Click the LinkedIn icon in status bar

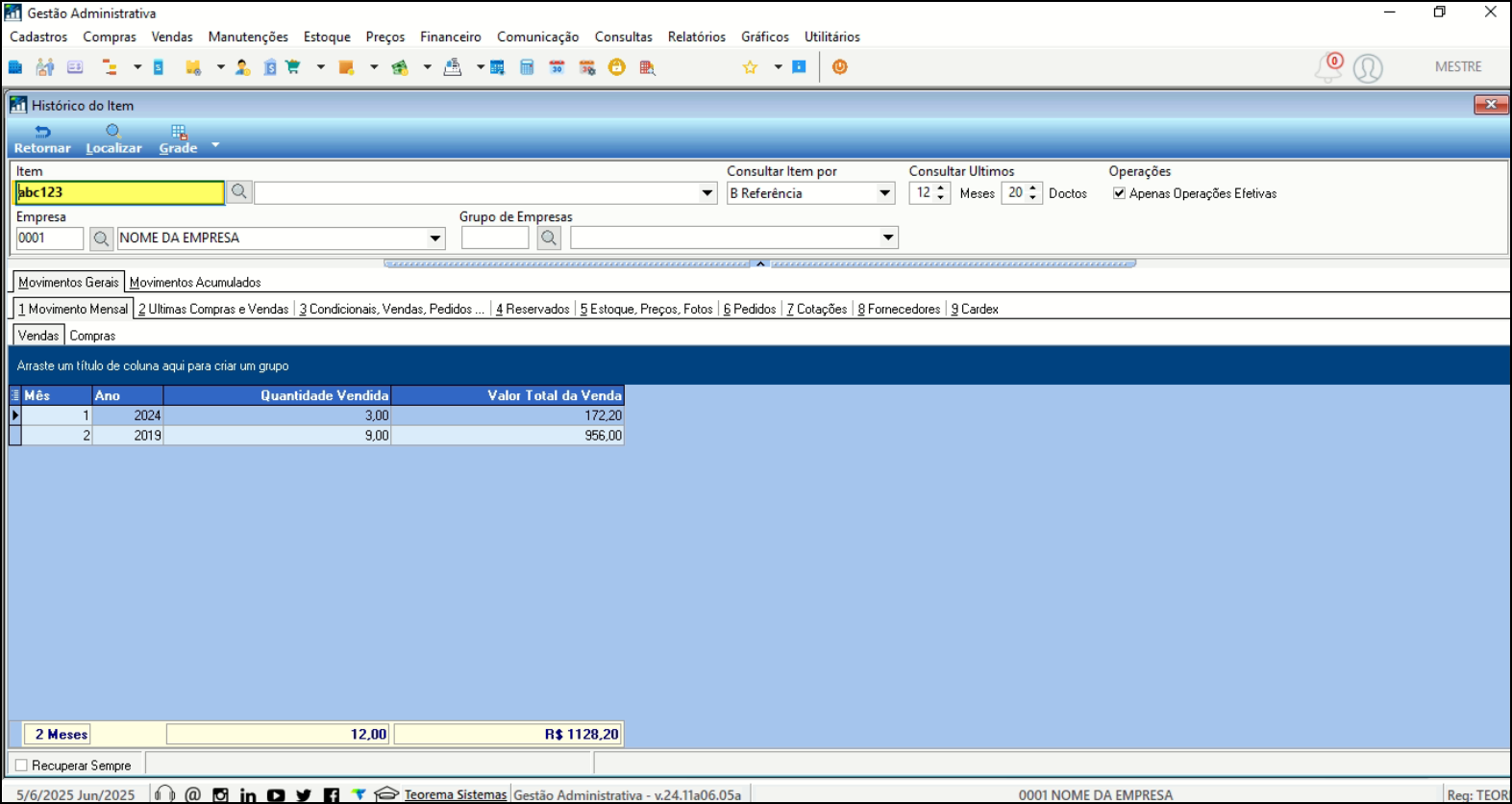[248, 795]
